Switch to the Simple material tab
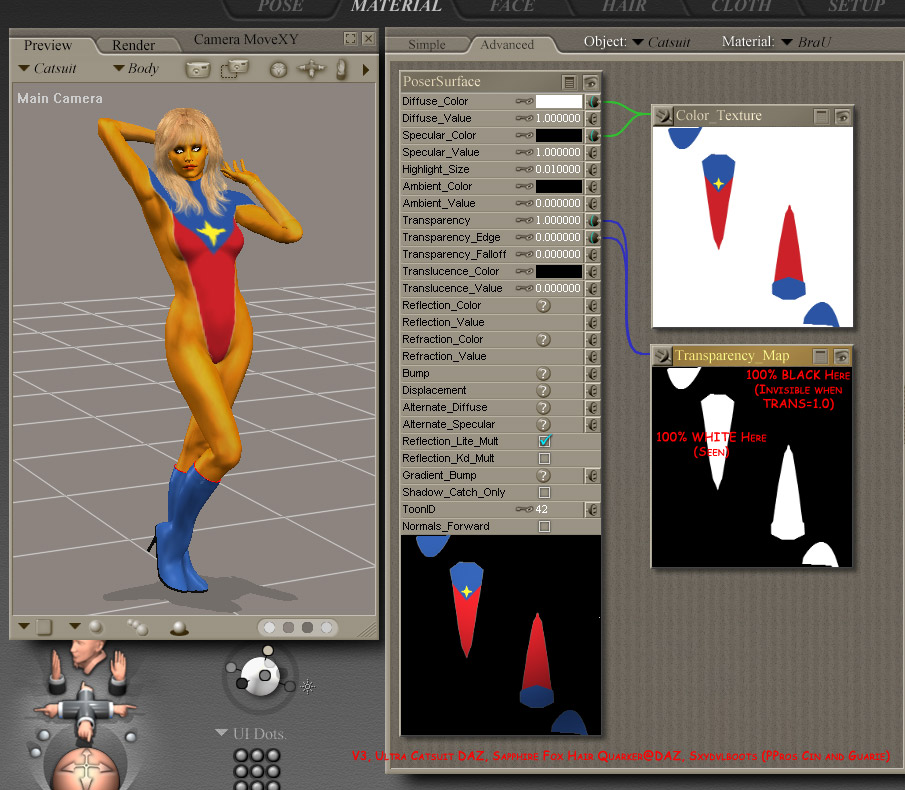 pos(427,45)
